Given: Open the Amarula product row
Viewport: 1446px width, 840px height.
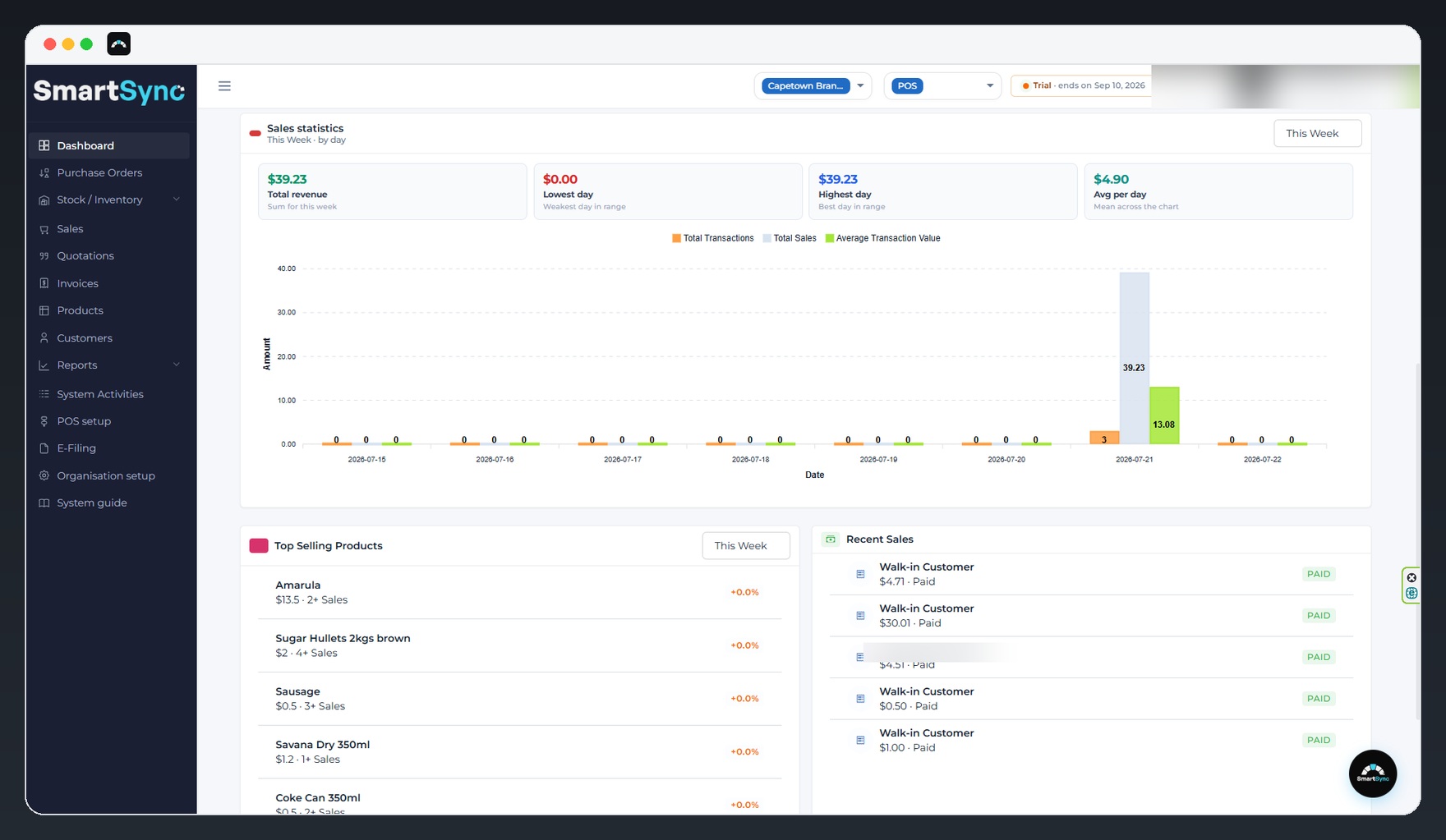Looking at the screenshot, I should (x=519, y=593).
